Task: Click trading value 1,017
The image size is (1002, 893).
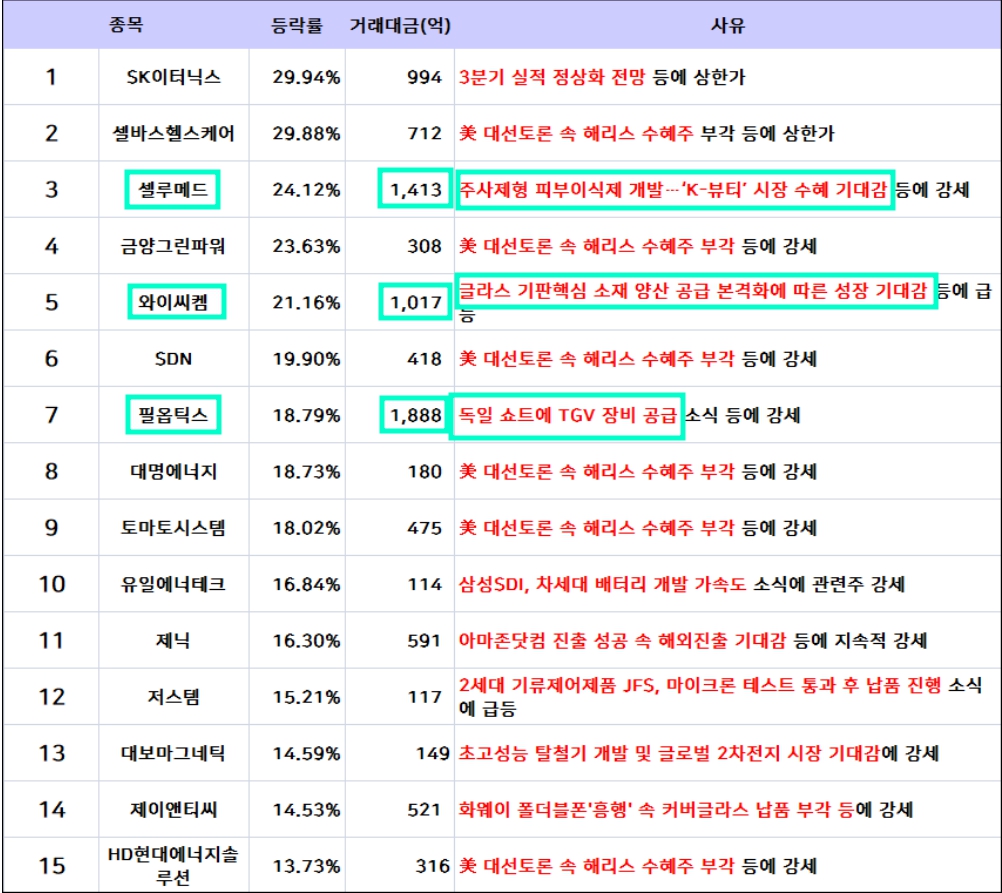Action: tap(416, 302)
